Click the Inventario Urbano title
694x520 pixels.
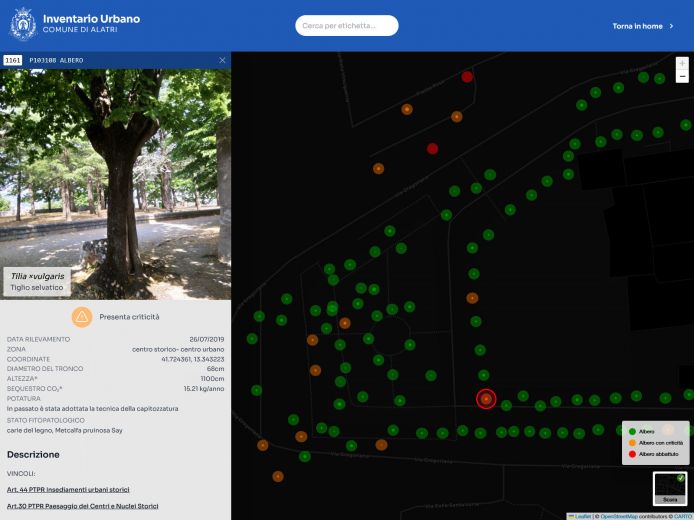(91, 19)
